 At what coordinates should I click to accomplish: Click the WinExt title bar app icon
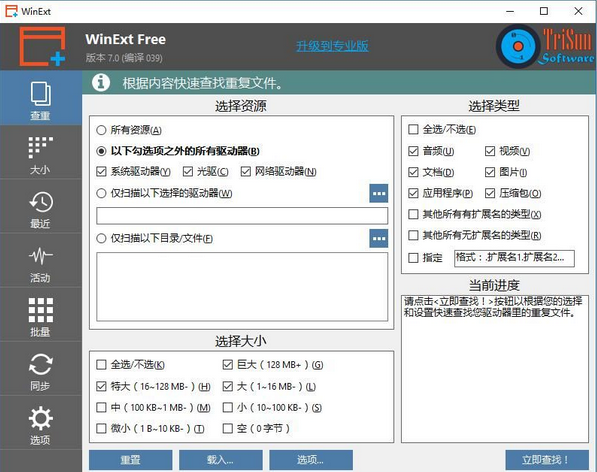[11, 11]
